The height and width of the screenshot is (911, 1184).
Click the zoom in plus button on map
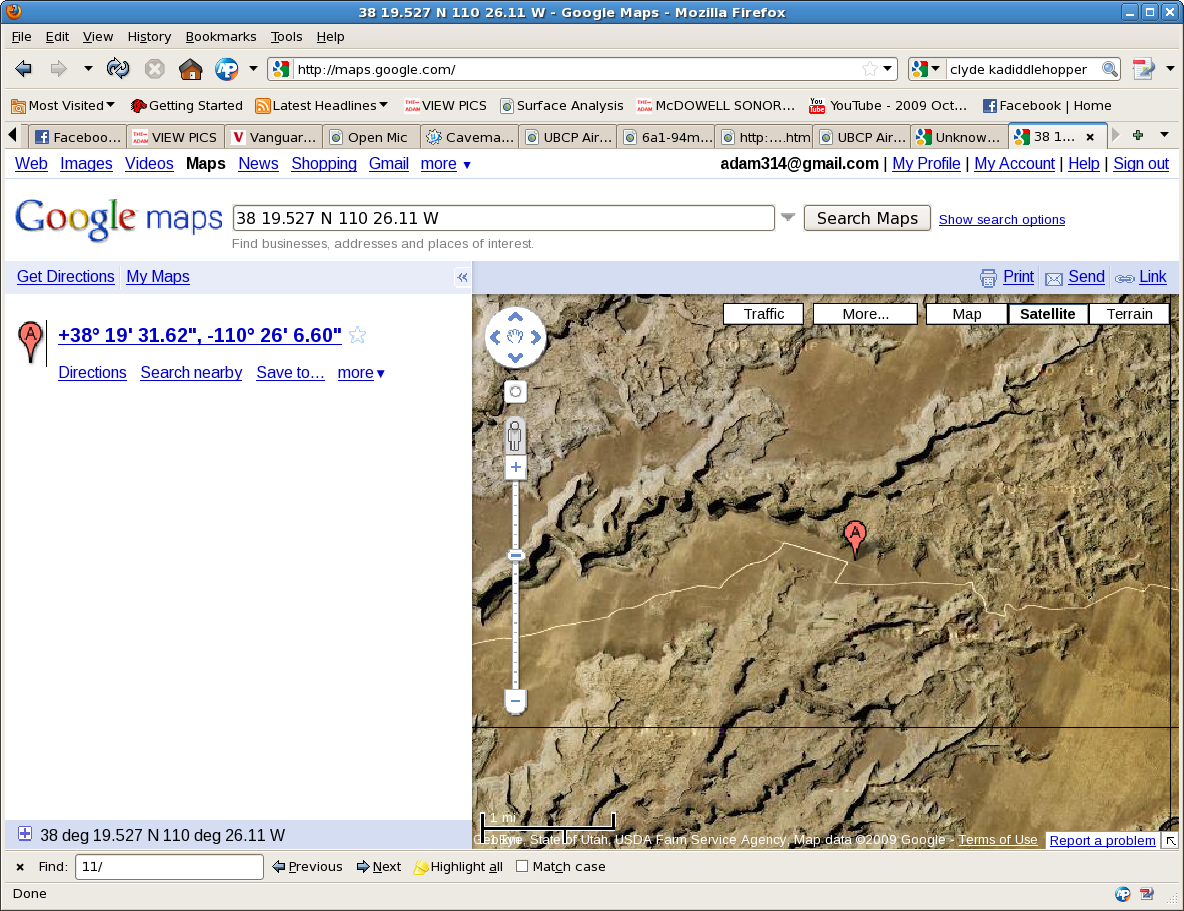pyautogui.click(x=515, y=468)
